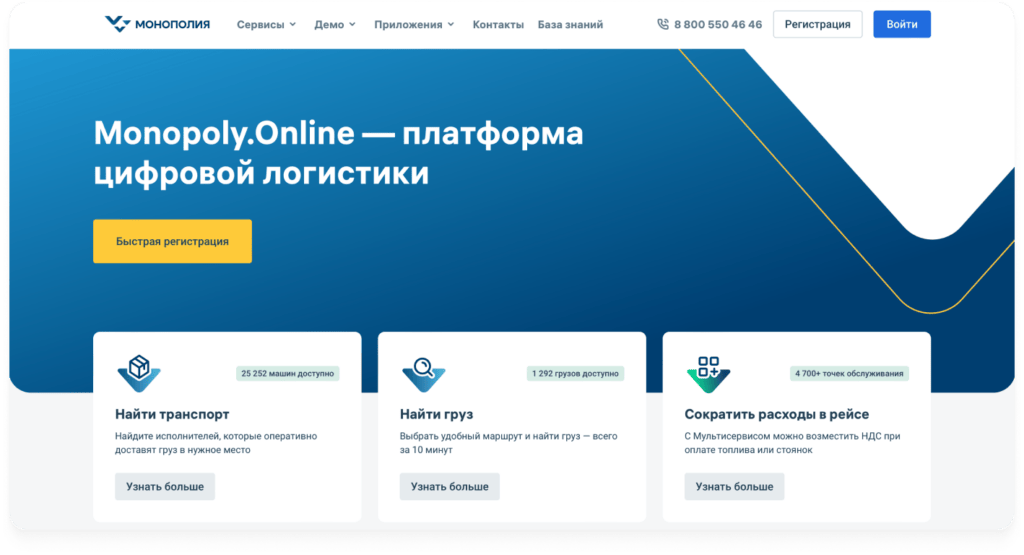Click the Monopoly.Online hero headline
Image resolution: width=1024 pixels, height=555 pixels.
point(338,153)
